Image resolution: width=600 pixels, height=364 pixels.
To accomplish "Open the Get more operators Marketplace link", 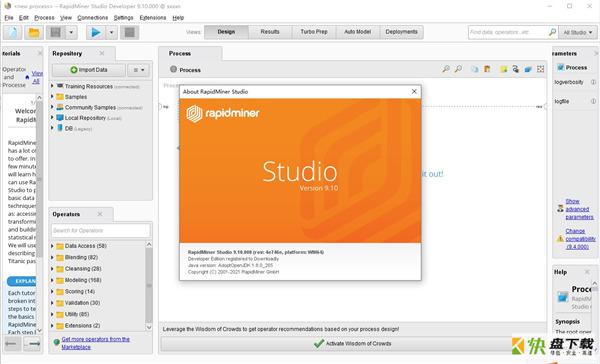I will [x=96, y=343].
